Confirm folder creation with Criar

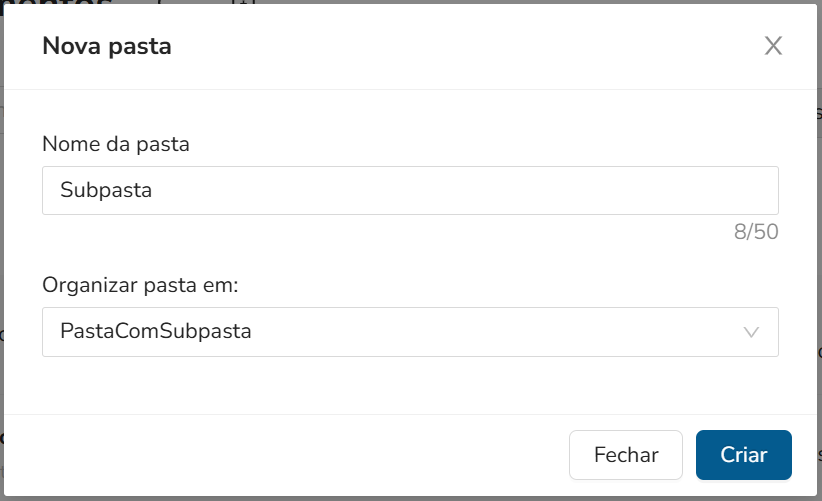(743, 455)
